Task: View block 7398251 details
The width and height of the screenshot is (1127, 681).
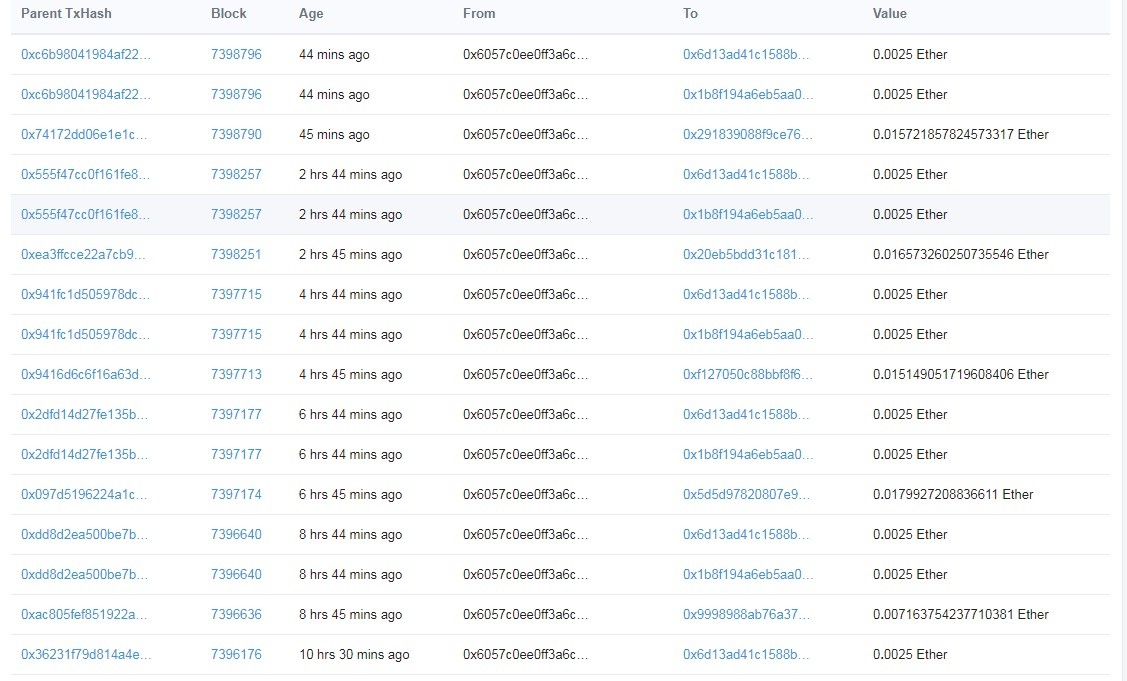Action: [x=236, y=255]
